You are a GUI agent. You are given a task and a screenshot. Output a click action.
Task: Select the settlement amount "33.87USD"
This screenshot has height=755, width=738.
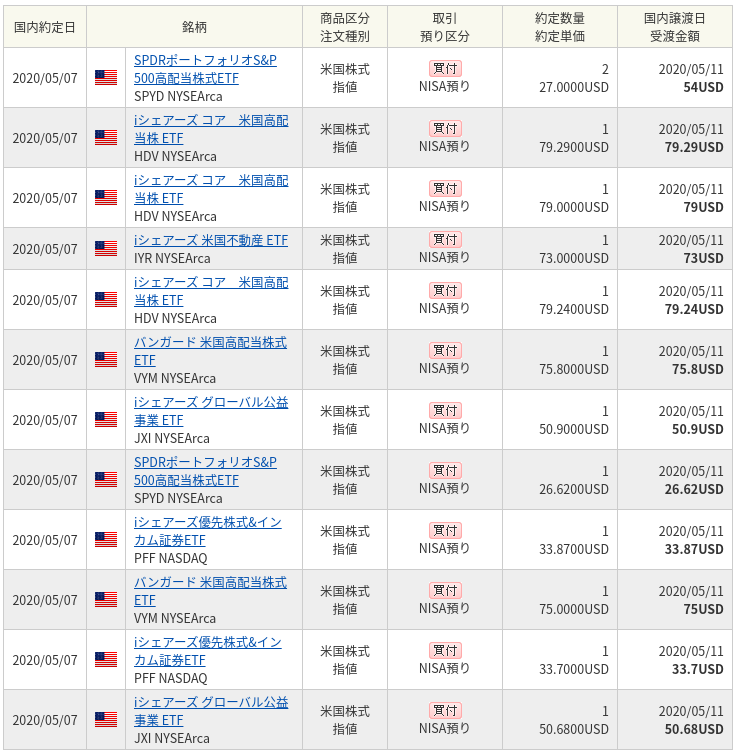pyautogui.click(x=694, y=549)
